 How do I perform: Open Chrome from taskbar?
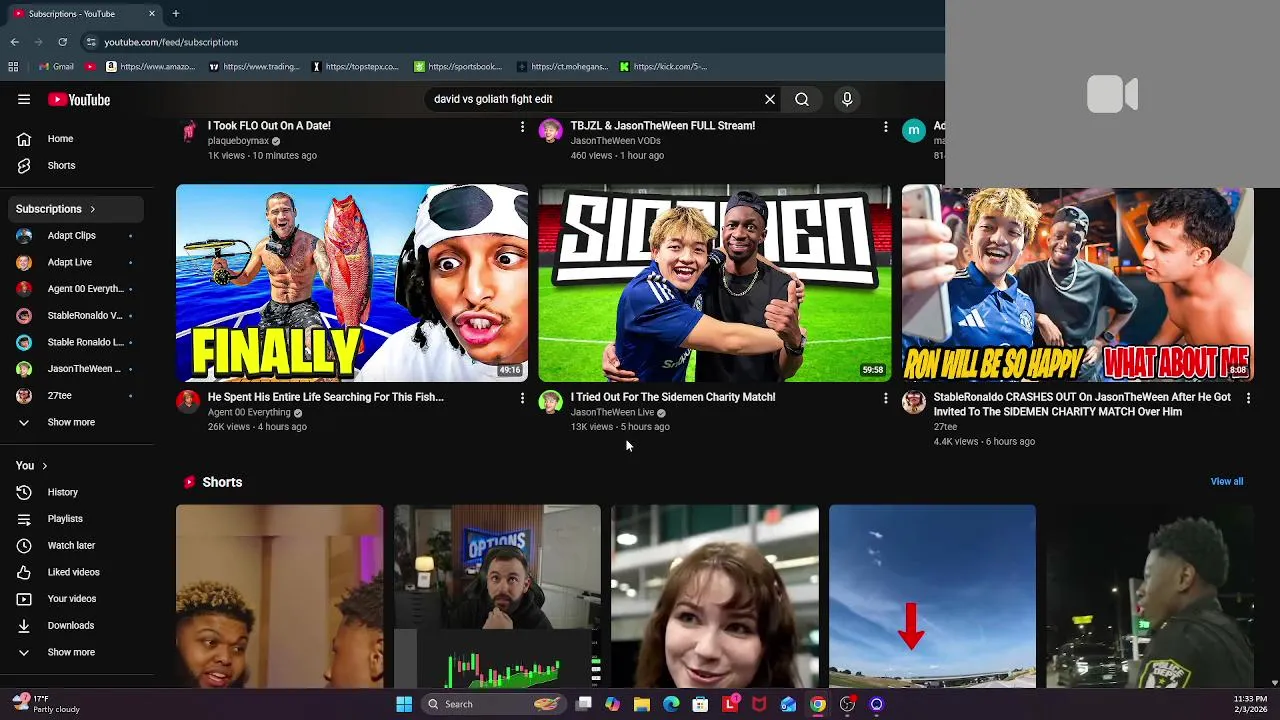pyautogui.click(x=818, y=704)
